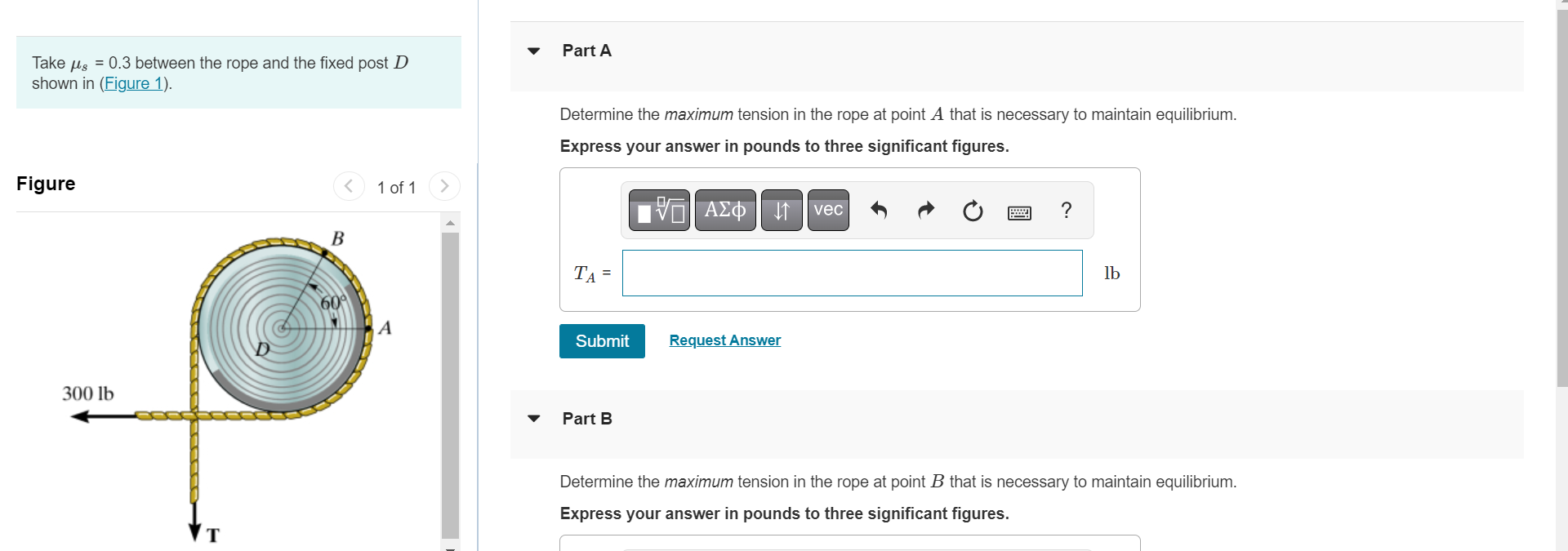Click the undo arrow in the answer toolbar
Screen dimensions: 1568x551
coord(879,211)
